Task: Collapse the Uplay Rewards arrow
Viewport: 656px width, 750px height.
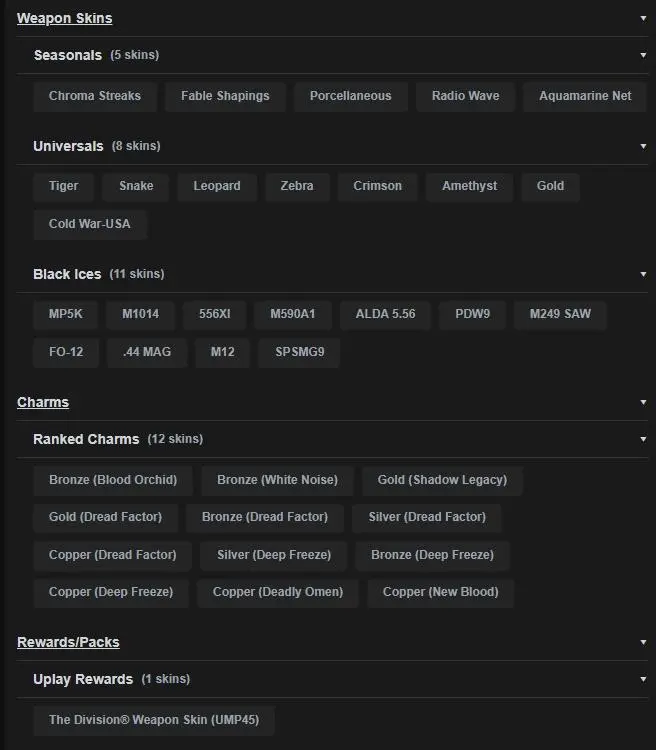Action: (x=643, y=679)
